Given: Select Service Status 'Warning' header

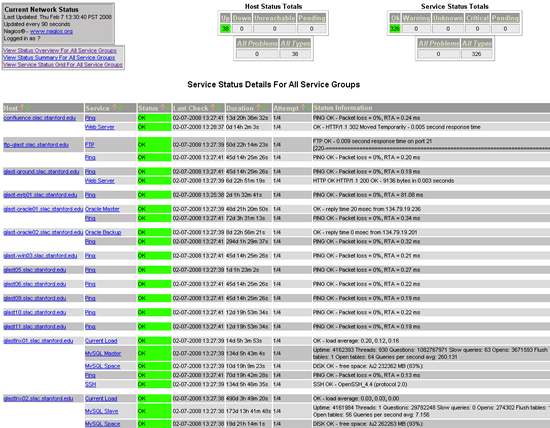Looking at the screenshot, I should coord(416,18).
